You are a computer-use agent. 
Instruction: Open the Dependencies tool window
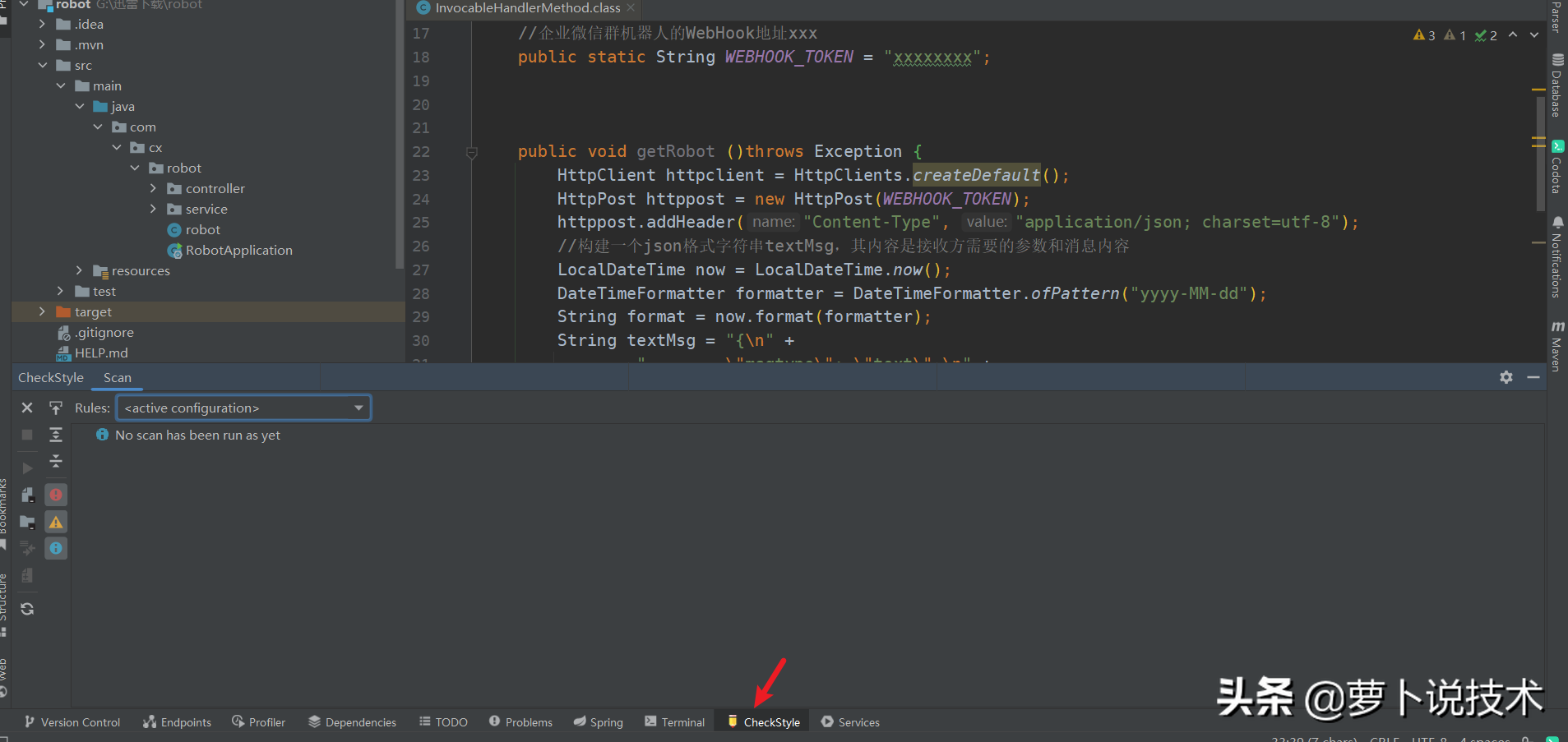click(x=352, y=722)
